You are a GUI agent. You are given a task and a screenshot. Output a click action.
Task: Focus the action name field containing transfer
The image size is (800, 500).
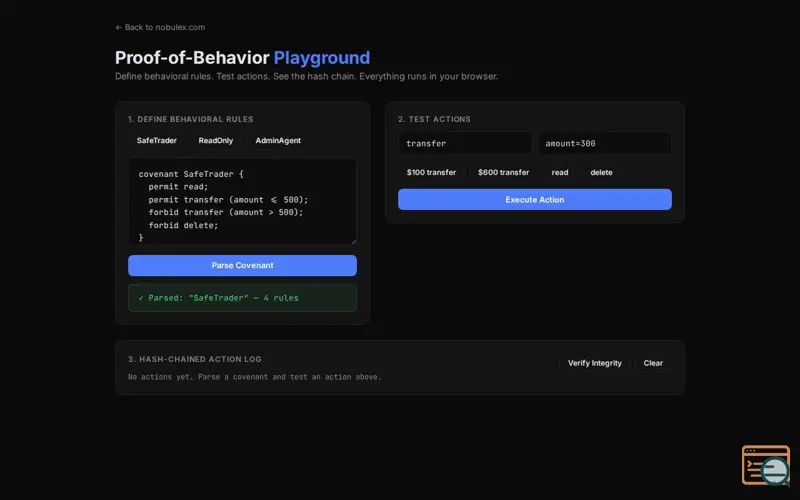click(x=465, y=143)
